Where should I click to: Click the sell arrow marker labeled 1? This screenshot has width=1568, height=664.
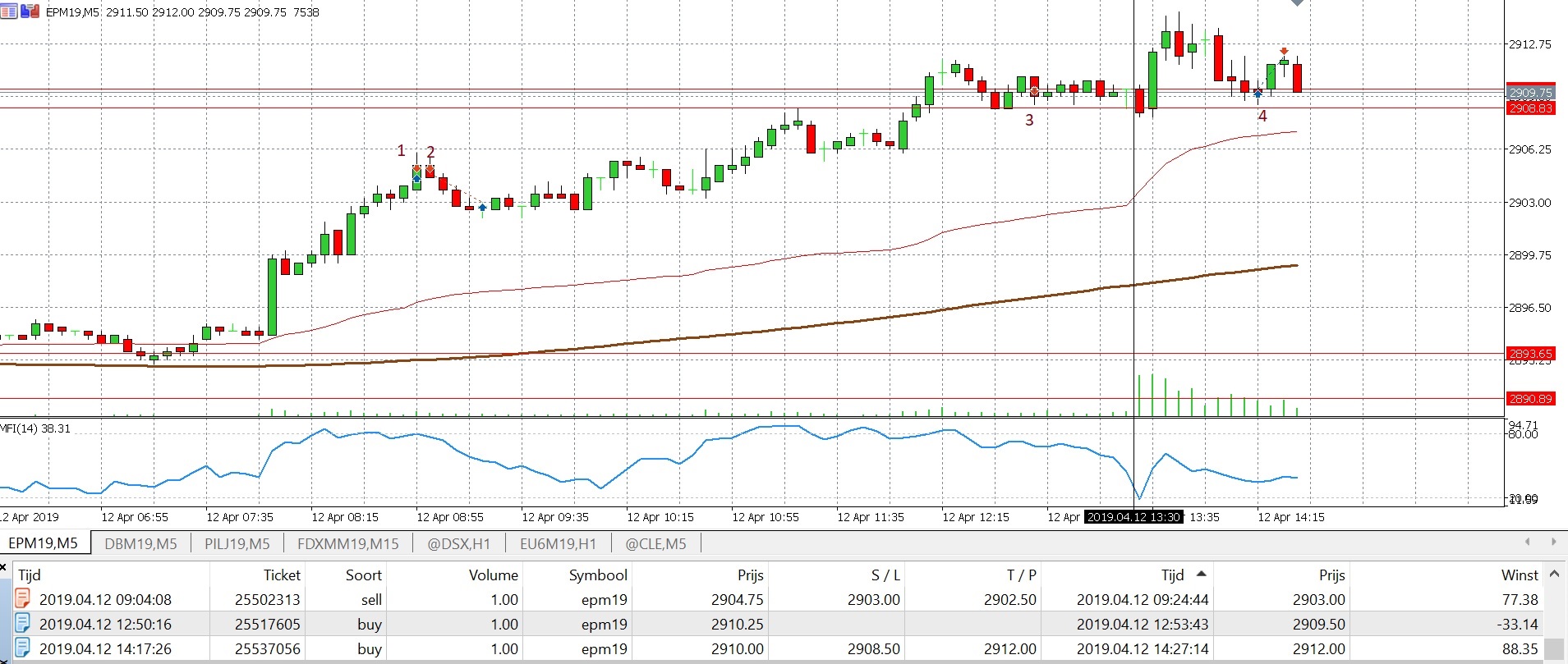point(416,169)
